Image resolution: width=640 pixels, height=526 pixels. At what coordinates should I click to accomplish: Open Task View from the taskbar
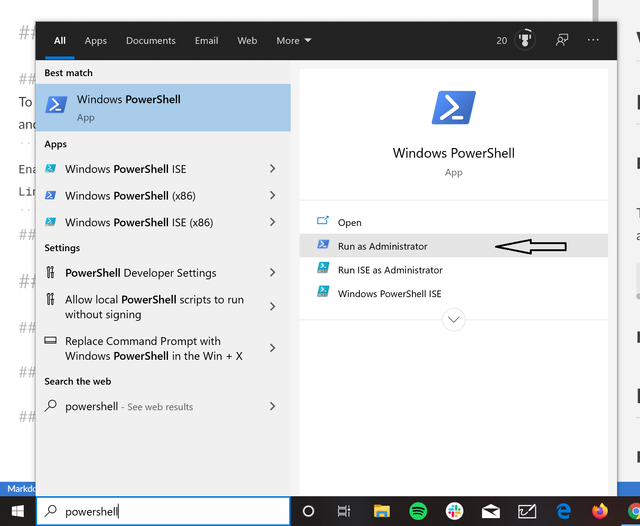[344, 511]
